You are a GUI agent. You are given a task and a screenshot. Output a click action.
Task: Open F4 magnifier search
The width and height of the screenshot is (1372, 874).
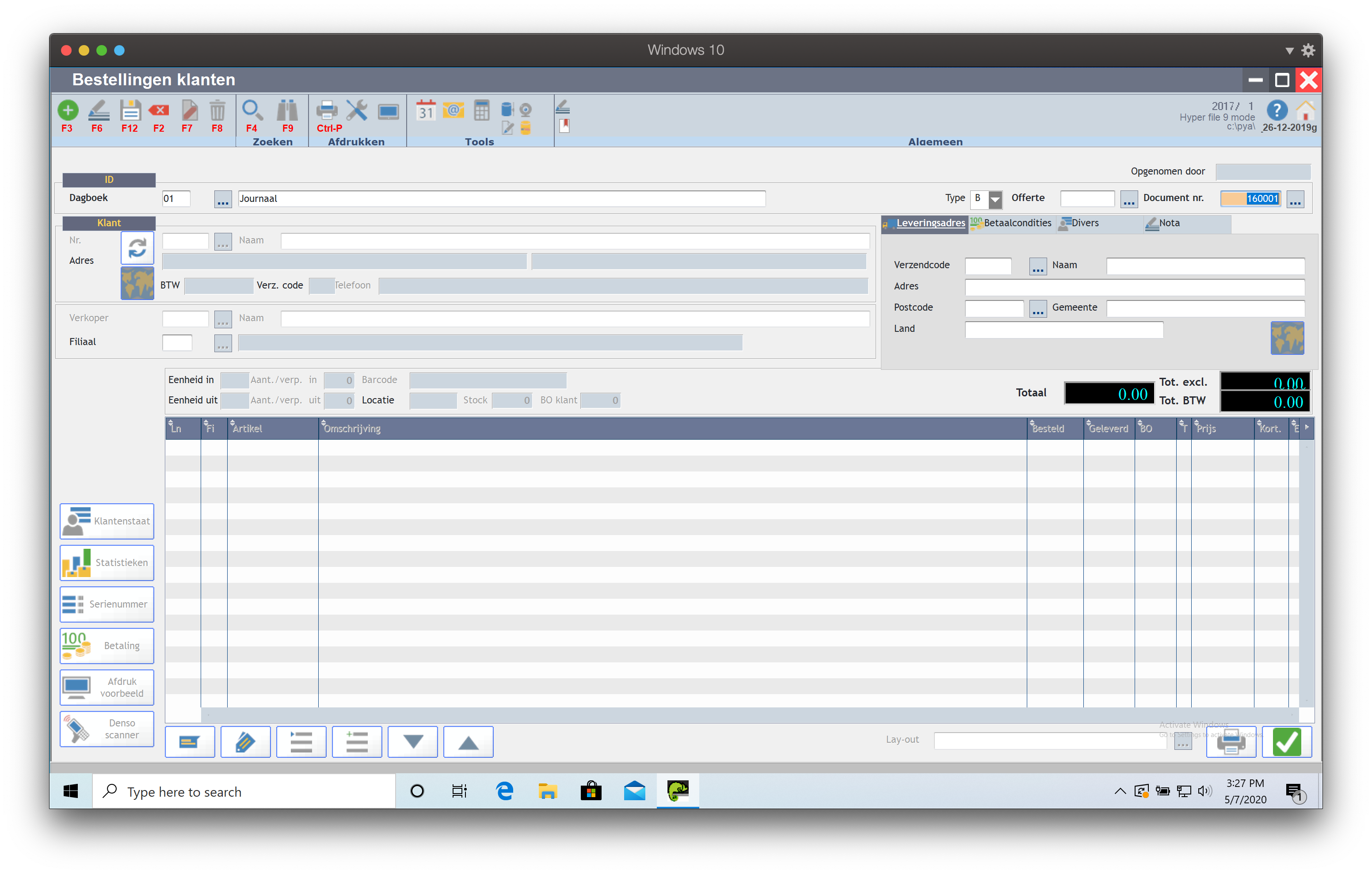tap(252, 110)
